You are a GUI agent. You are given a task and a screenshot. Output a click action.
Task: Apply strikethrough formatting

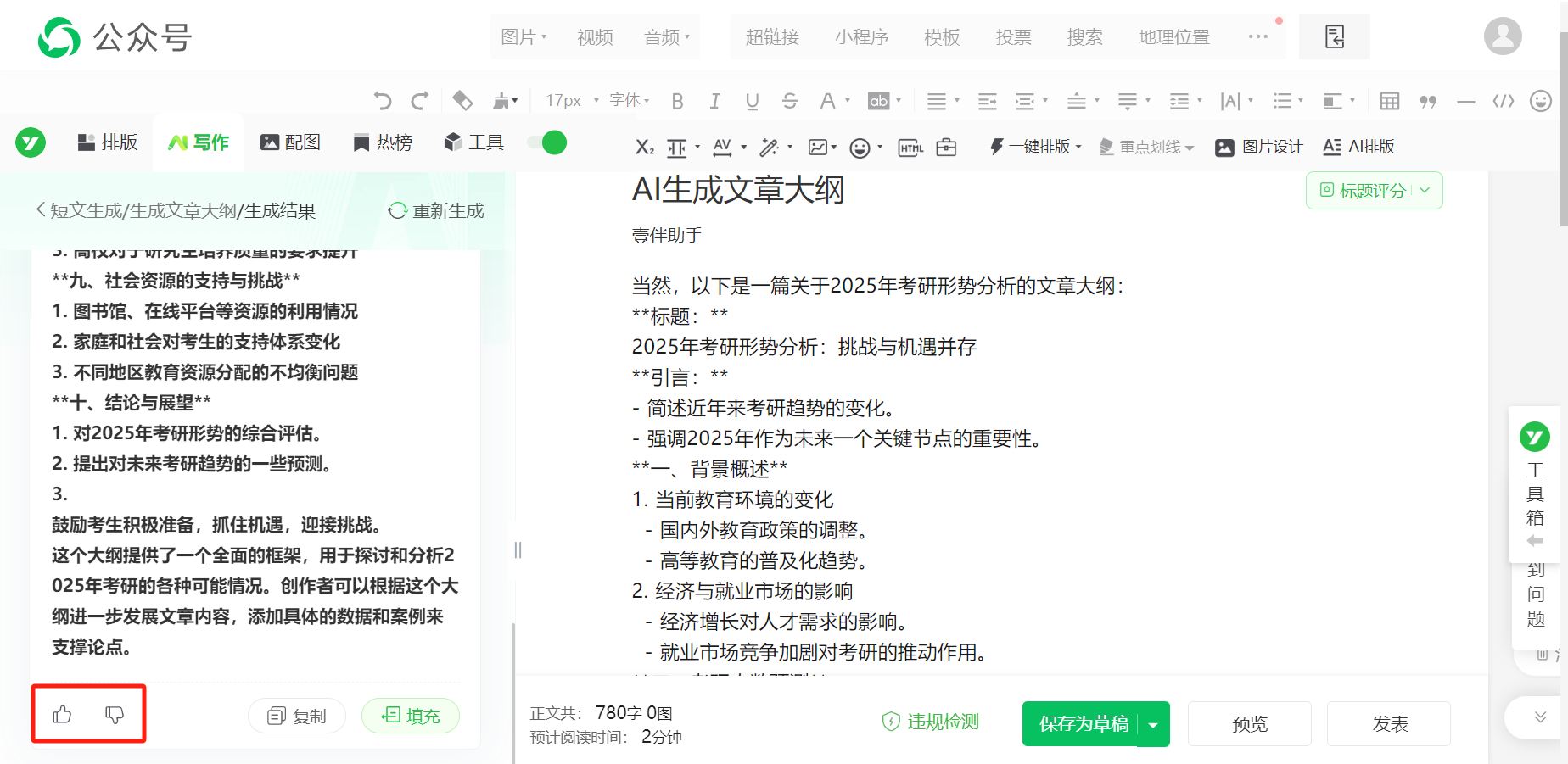tap(790, 101)
